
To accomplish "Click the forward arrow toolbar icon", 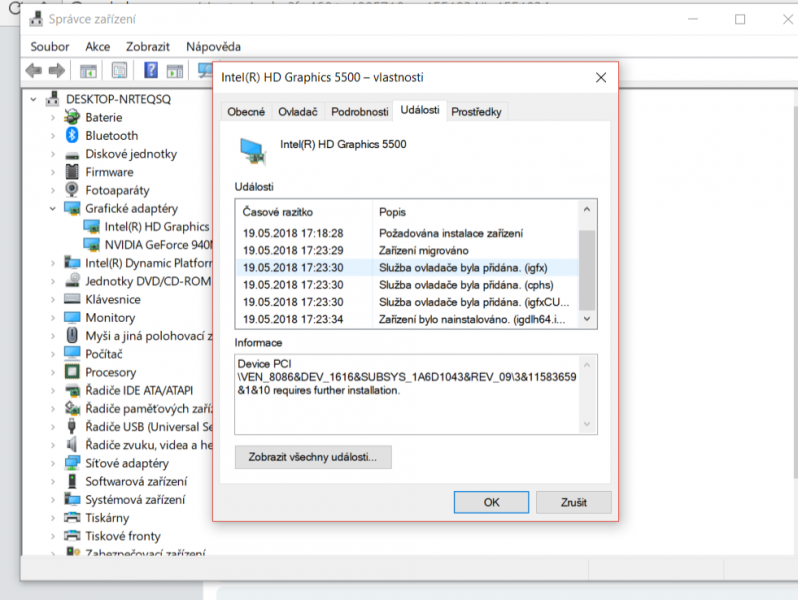I will [56, 71].
